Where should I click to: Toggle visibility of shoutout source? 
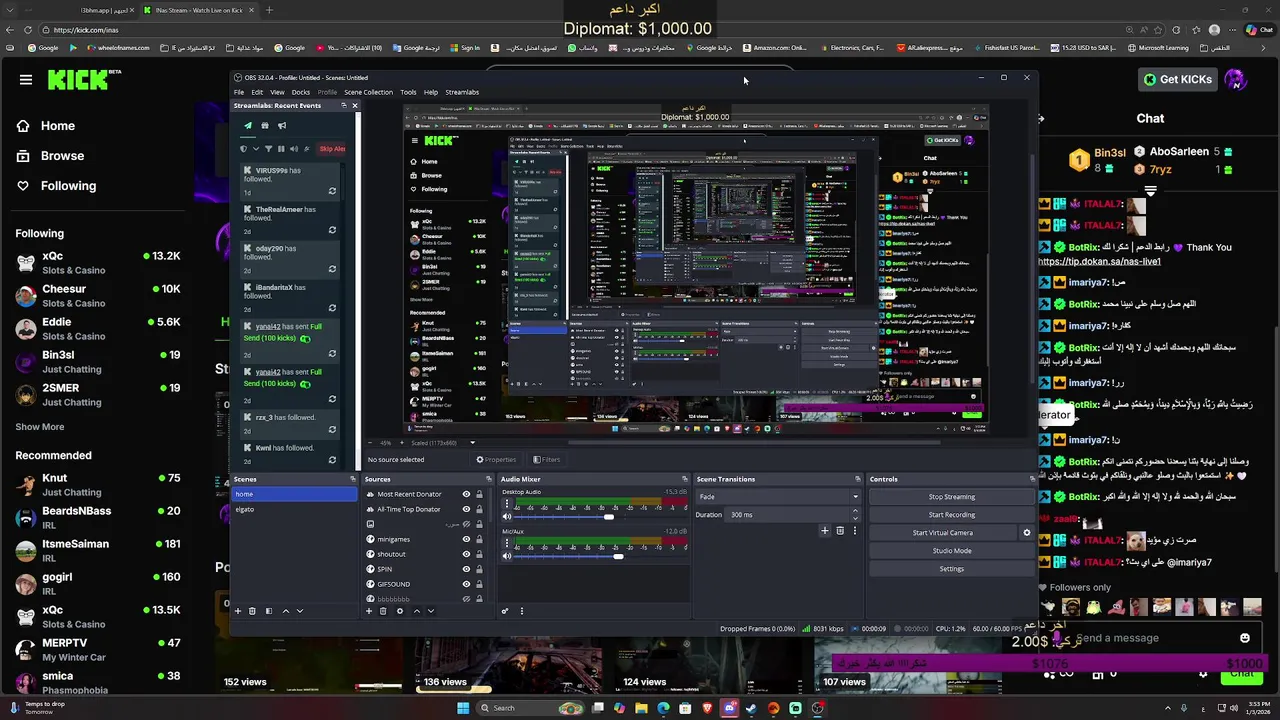point(466,554)
